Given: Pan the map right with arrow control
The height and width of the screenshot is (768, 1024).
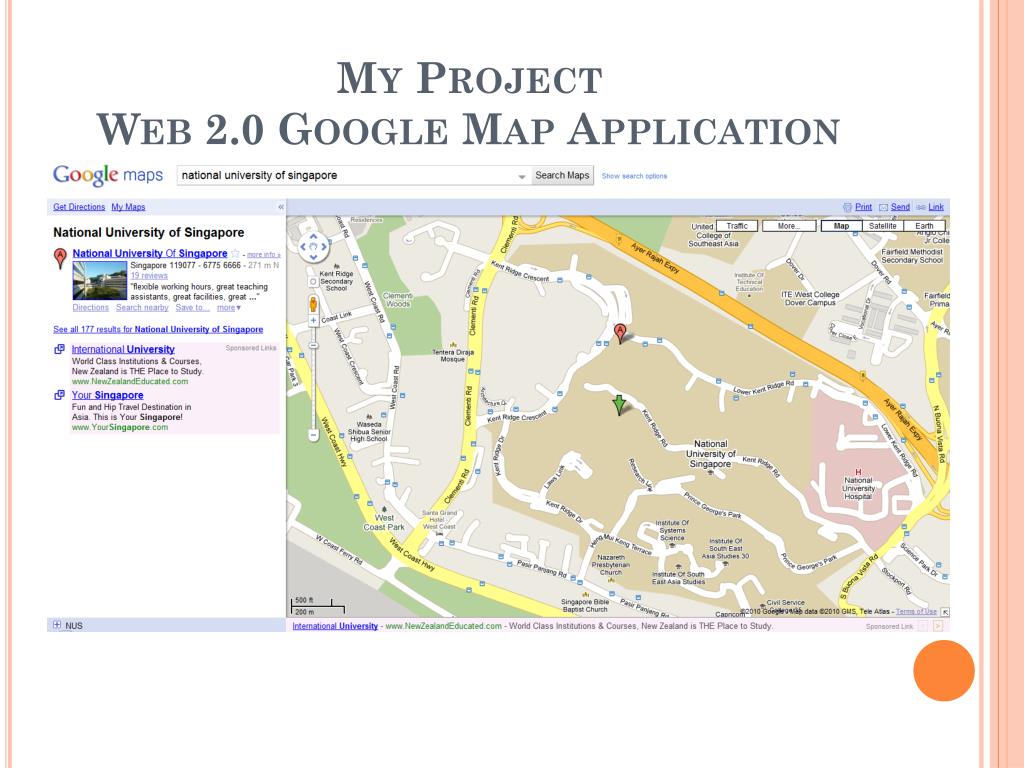Looking at the screenshot, I should pyautogui.click(x=324, y=247).
